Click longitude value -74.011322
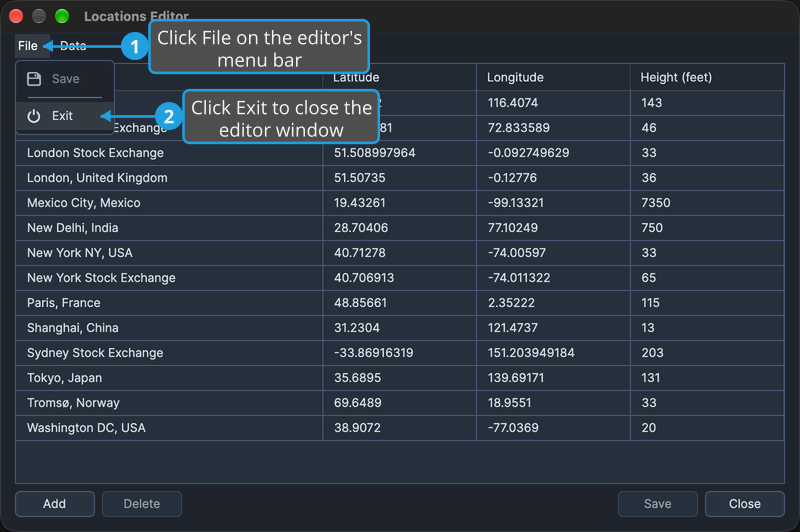The width and height of the screenshot is (800, 532). (519, 278)
